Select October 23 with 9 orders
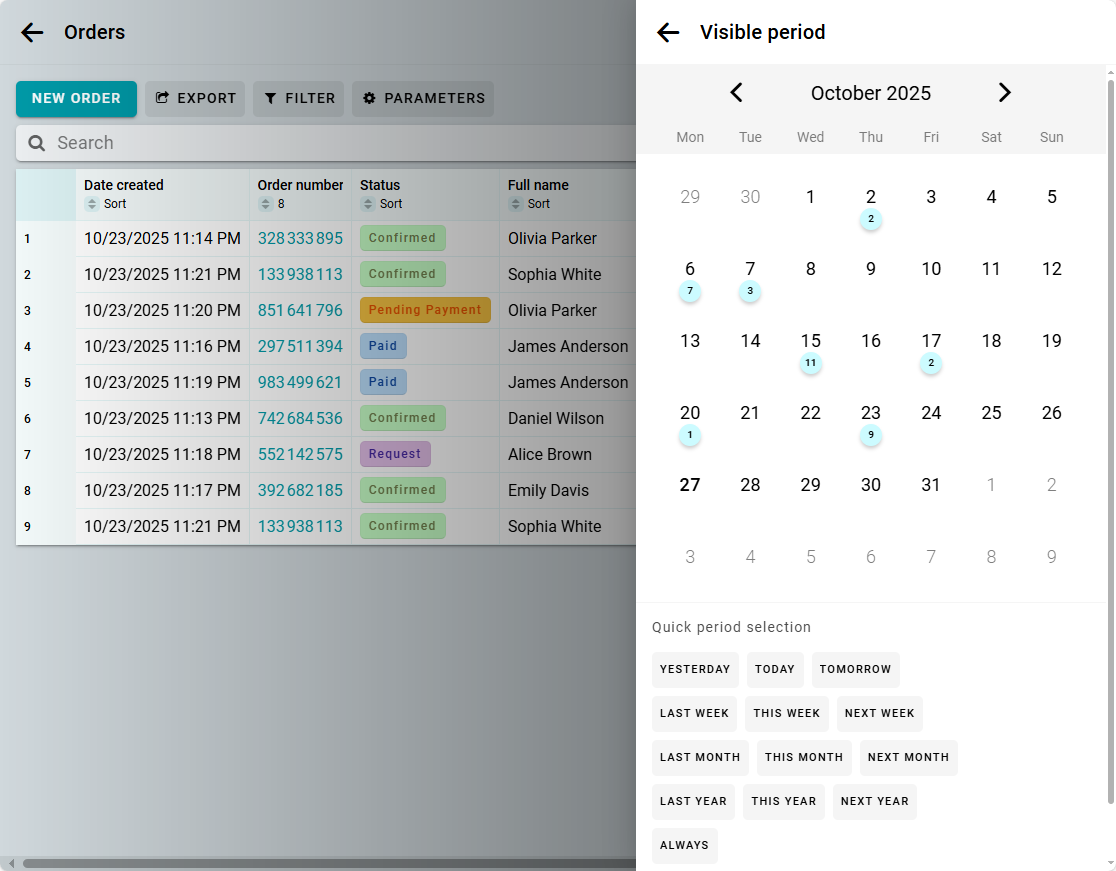 point(871,414)
